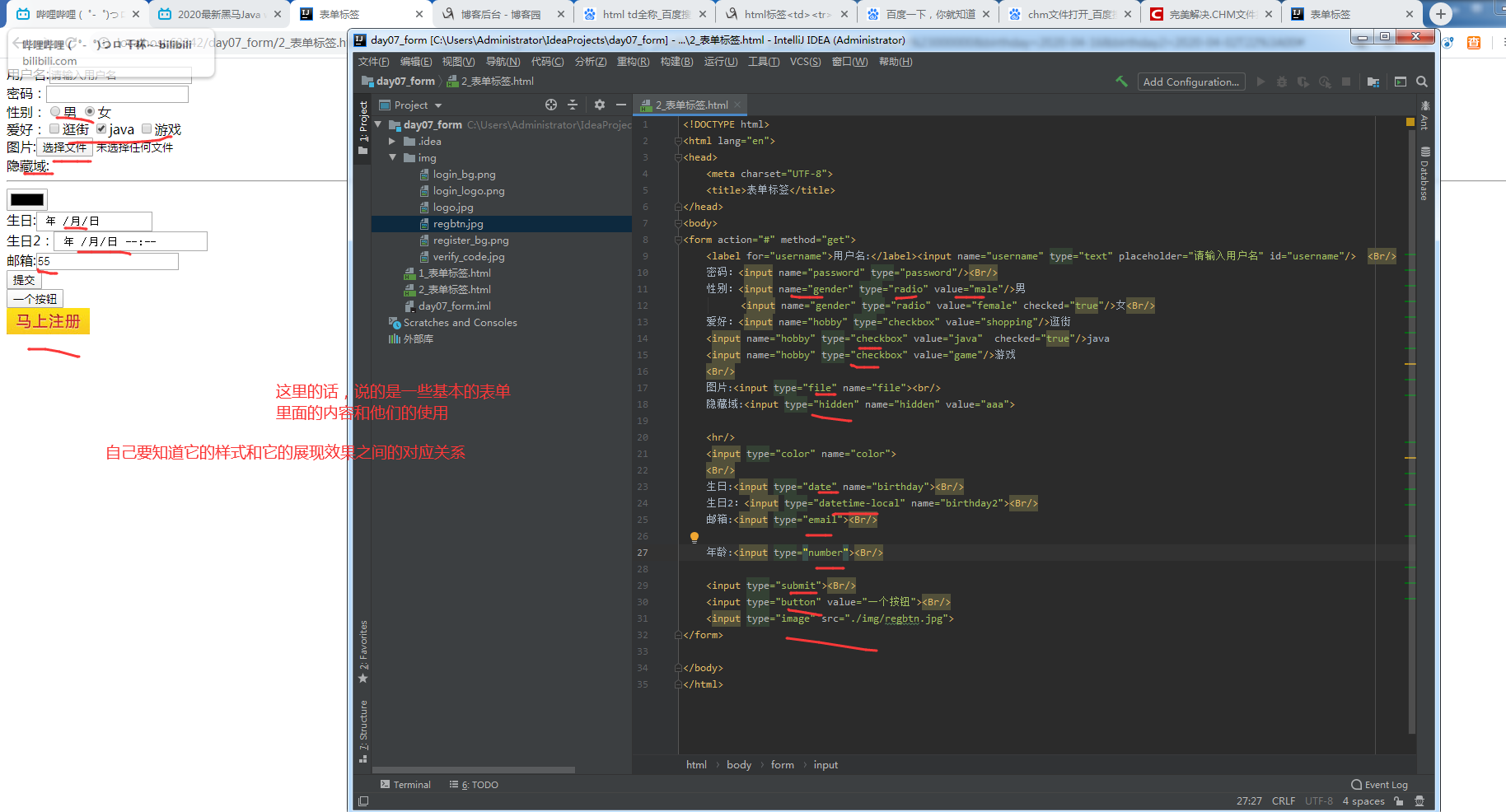Collapse the day07_form project root
1506x812 pixels.
[x=378, y=124]
